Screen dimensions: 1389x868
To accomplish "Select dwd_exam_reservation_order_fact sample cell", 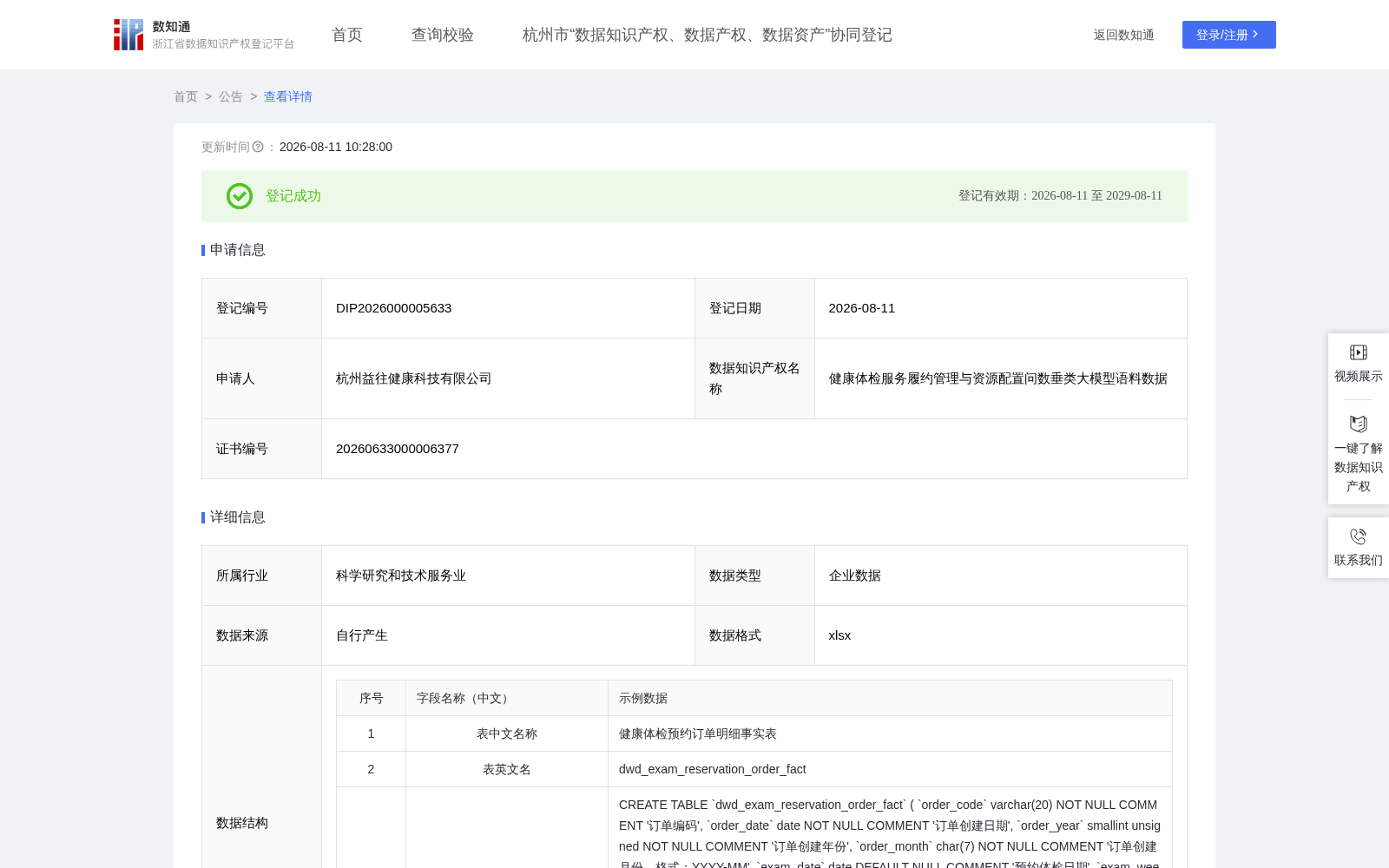I will point(891,769).
